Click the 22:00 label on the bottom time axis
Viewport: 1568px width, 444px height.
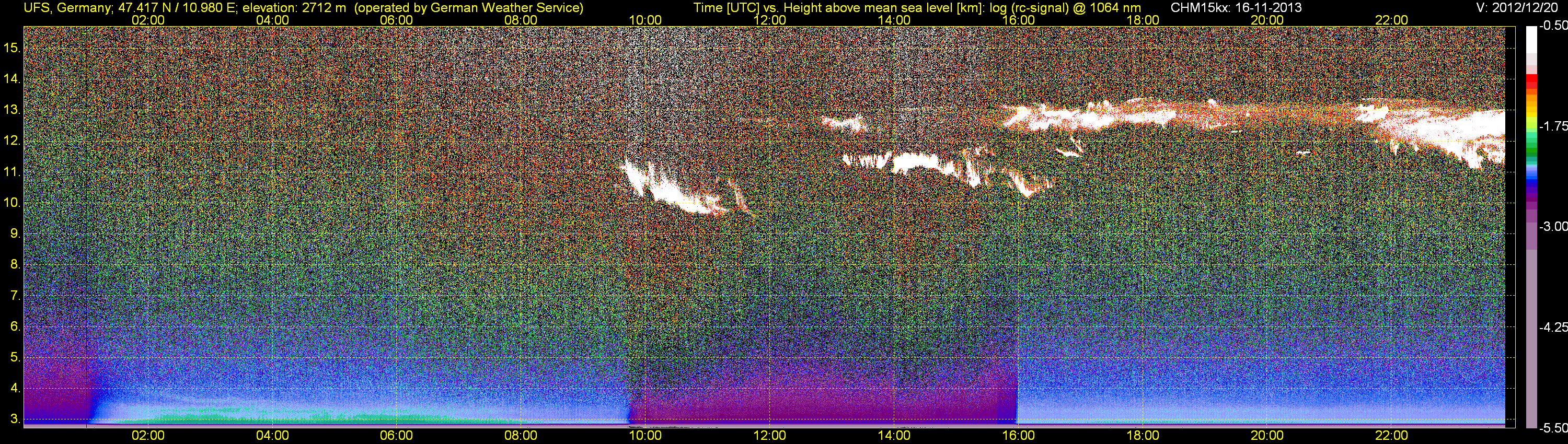point(1391,436)
